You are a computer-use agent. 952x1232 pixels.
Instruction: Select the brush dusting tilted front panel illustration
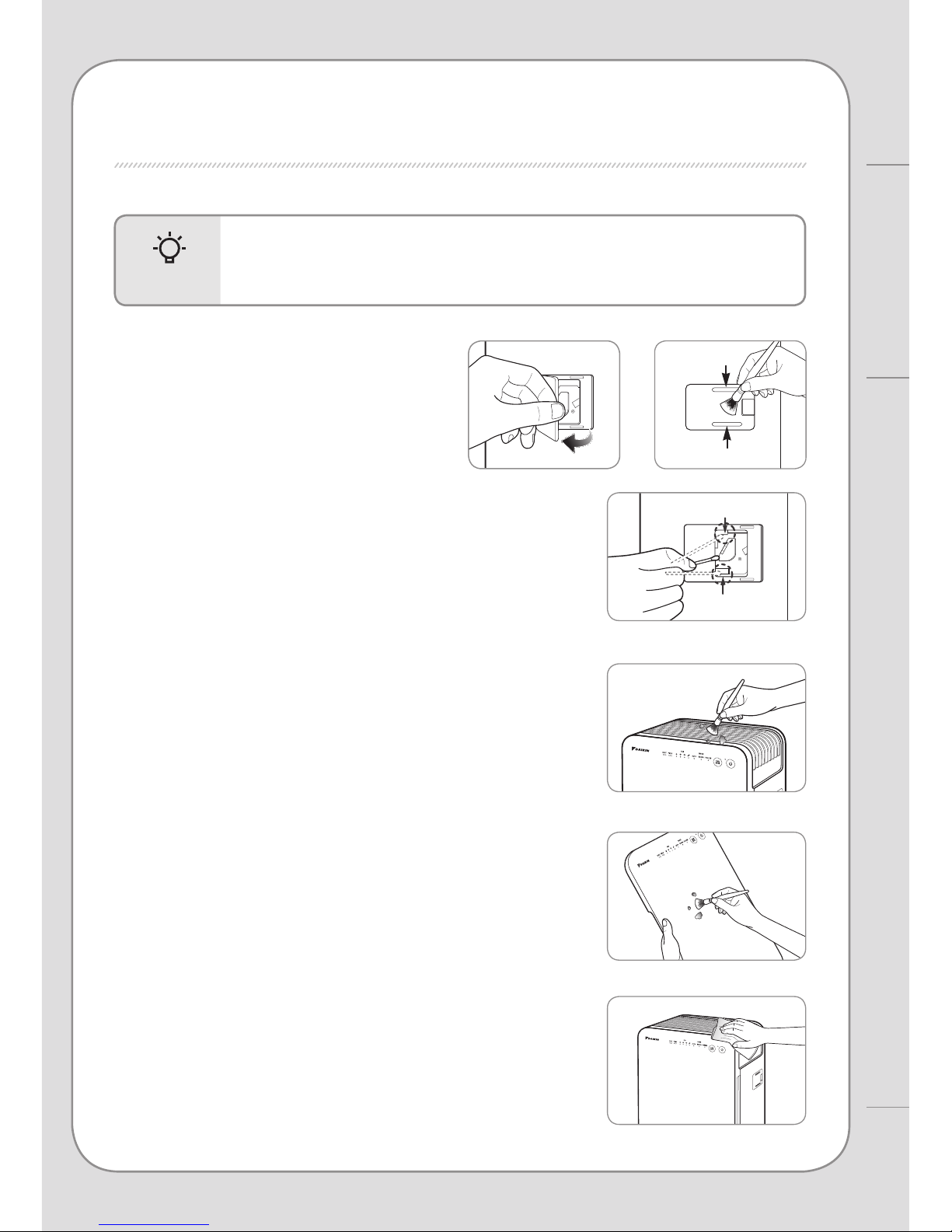(x=706, y=896)
